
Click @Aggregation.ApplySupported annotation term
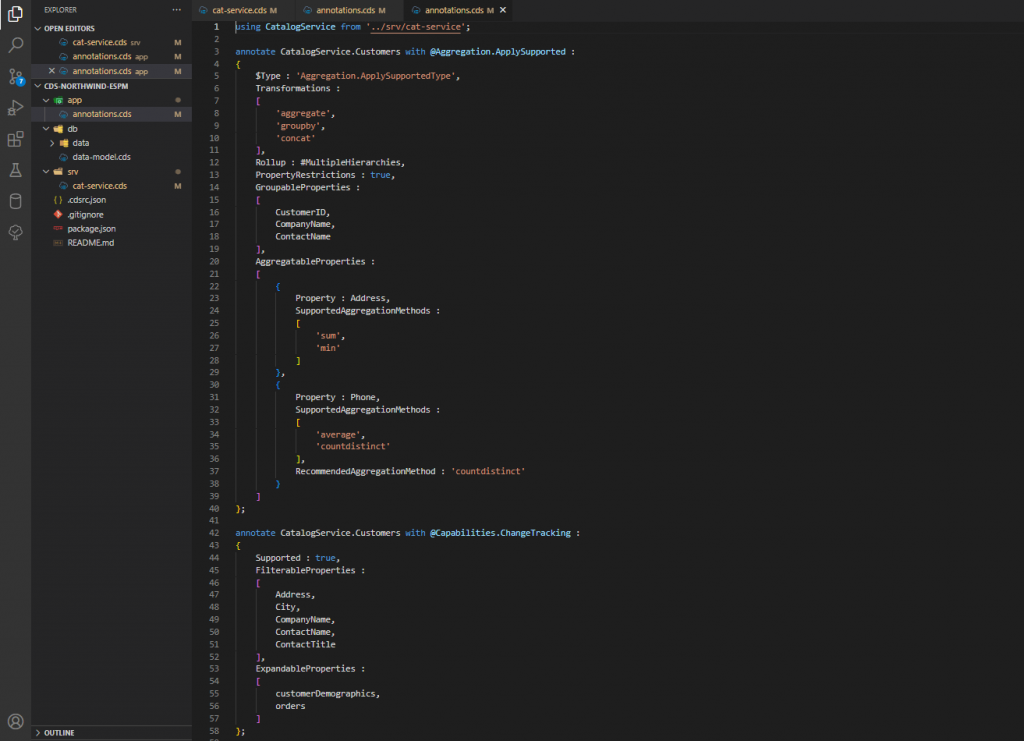coord(498,52)
